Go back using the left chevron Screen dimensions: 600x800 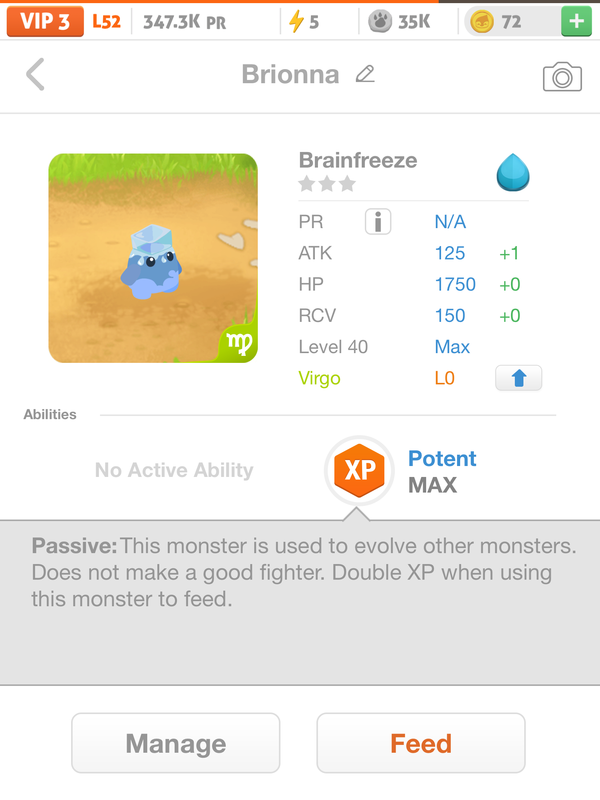[x=35, y=75]
